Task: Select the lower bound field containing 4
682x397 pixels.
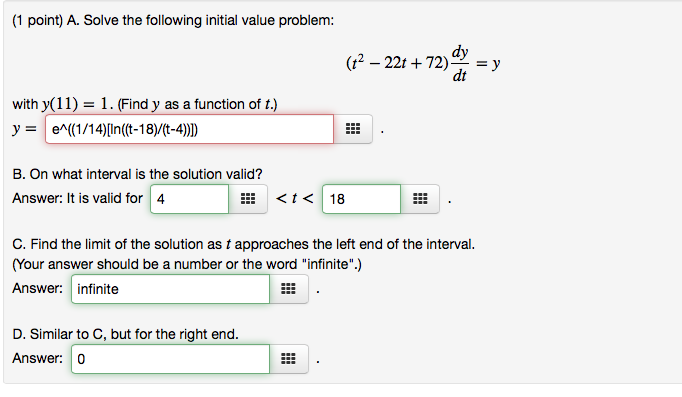Action: click(x=190, y=199)
